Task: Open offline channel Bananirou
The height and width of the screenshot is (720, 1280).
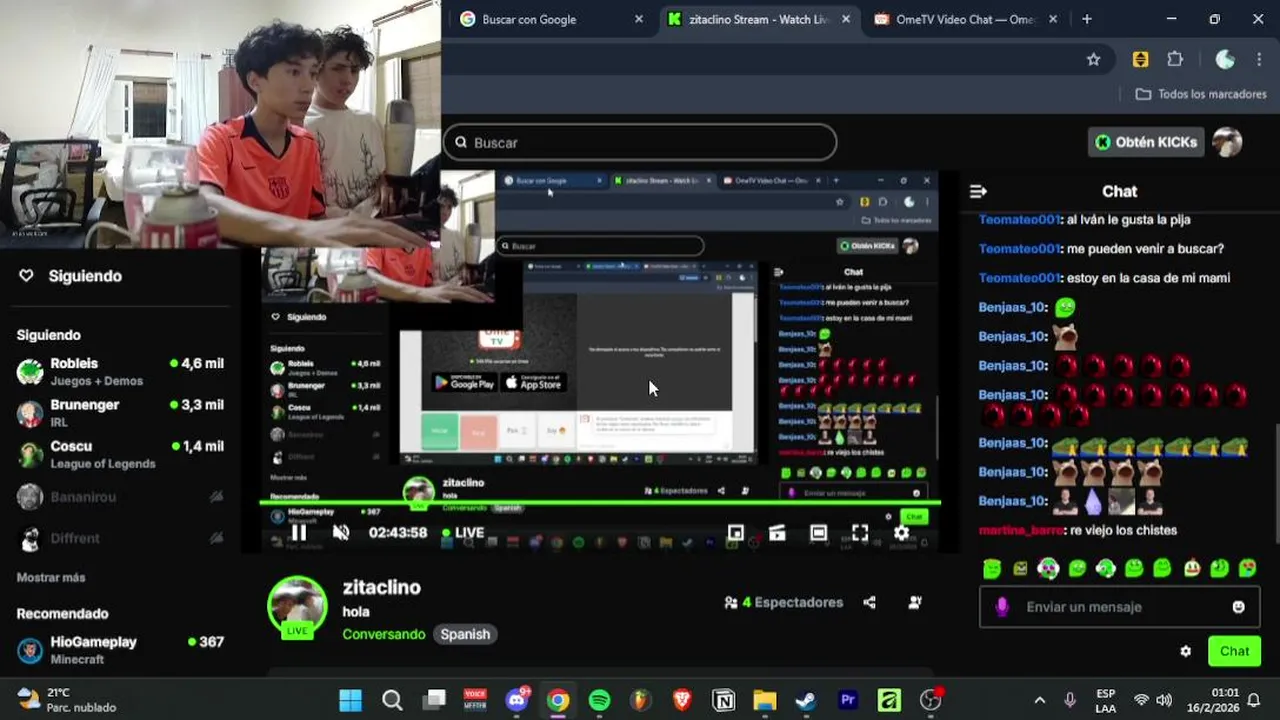Action: [120, 496]
